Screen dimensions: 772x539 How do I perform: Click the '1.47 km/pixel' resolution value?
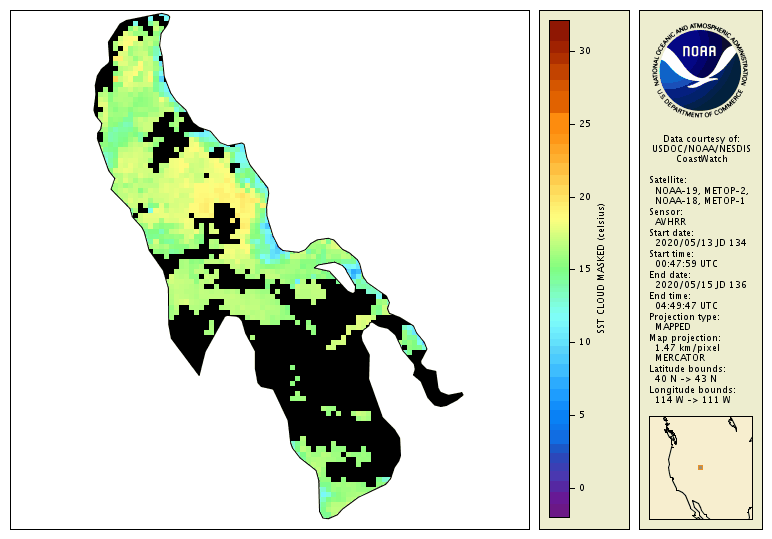click(687, 348)
